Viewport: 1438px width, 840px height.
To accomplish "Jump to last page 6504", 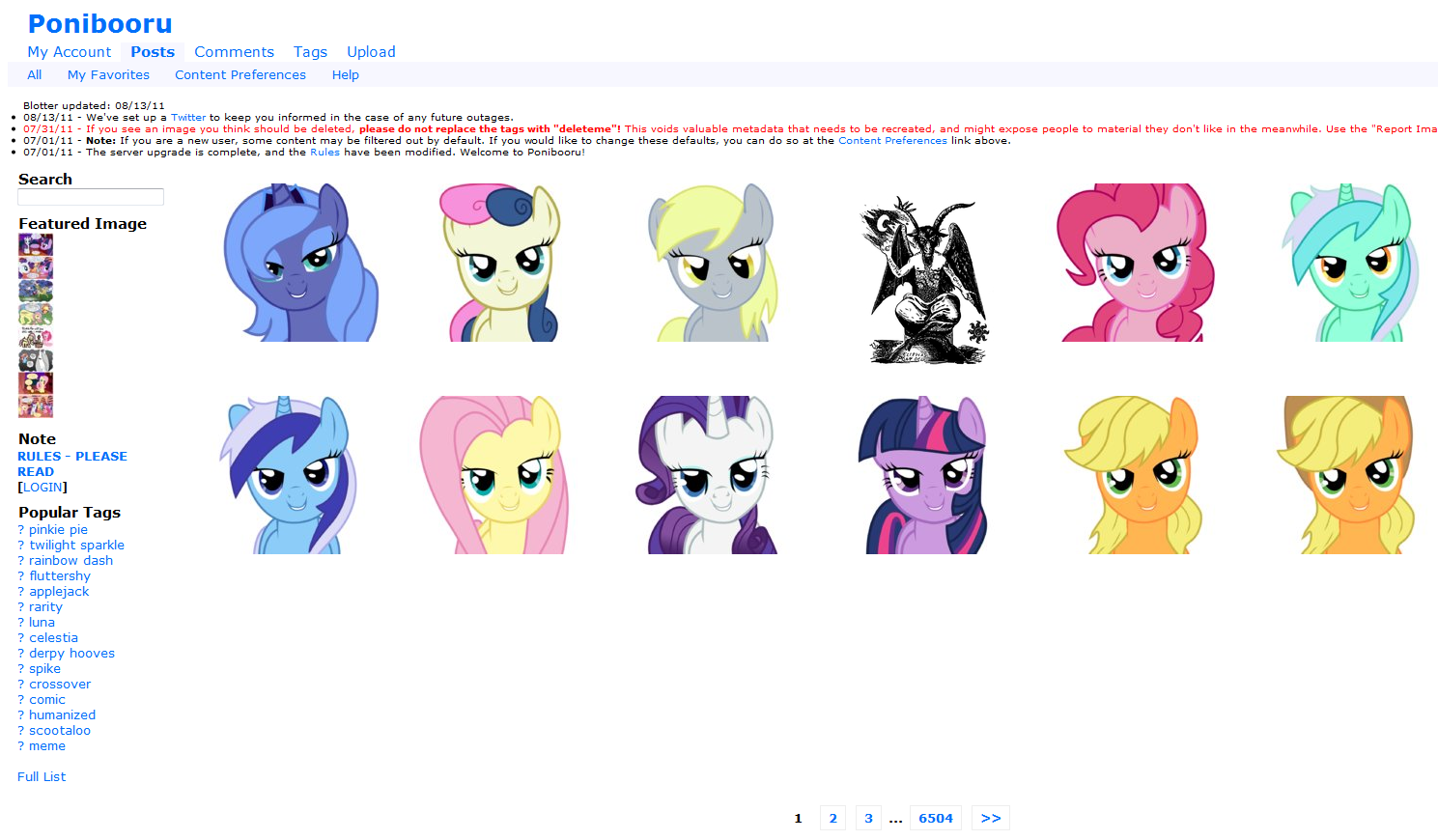I will 936,818.
